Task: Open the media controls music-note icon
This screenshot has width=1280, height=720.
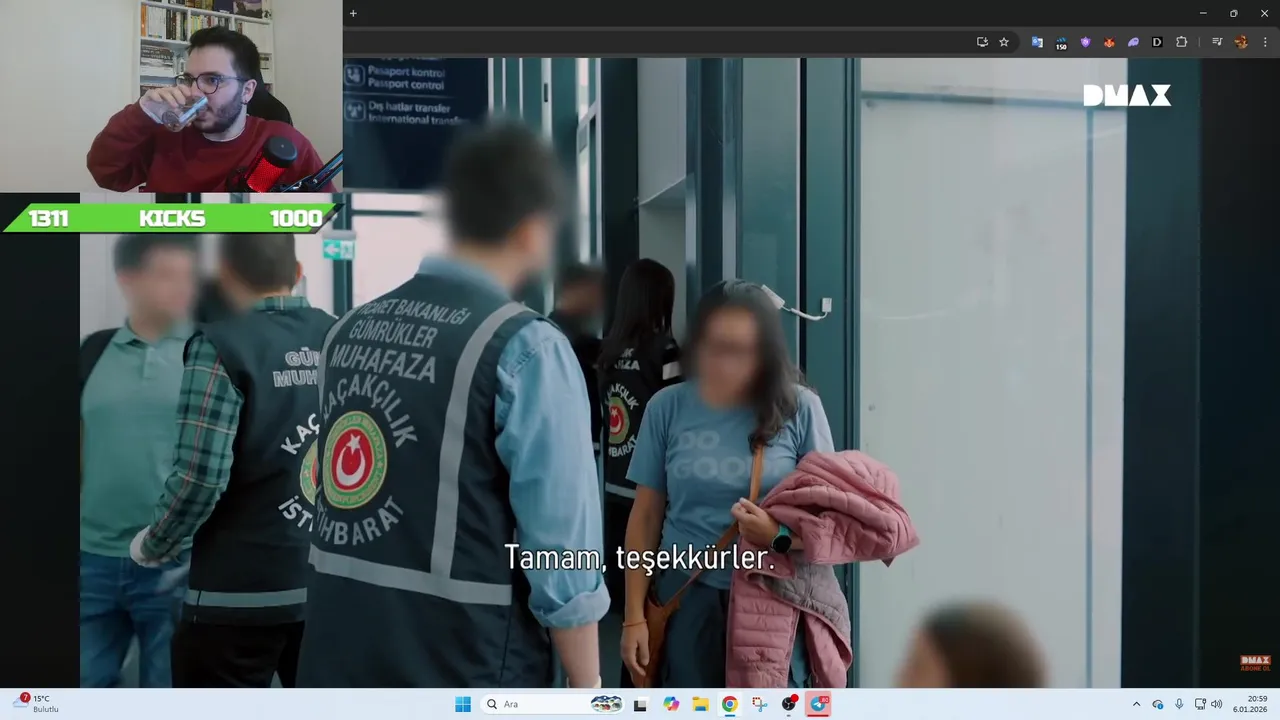Action: coord(1217,42)
